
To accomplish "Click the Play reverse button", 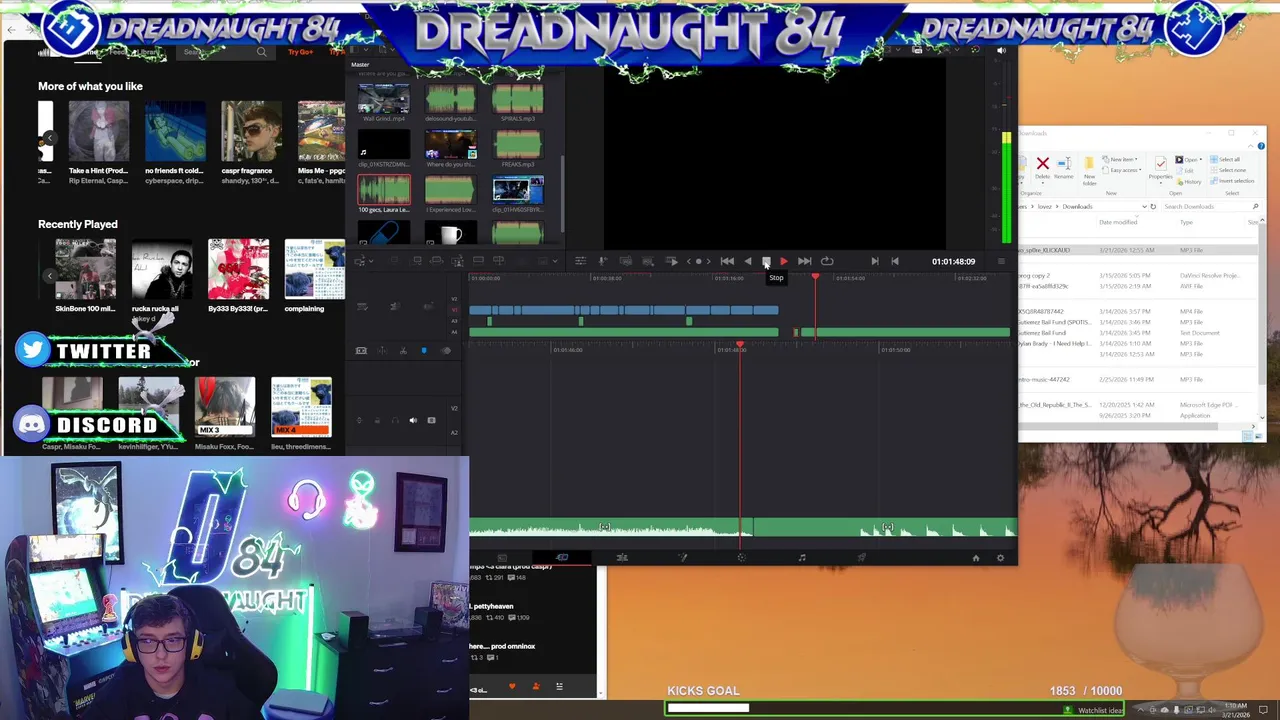I will (x=748, y=261).
